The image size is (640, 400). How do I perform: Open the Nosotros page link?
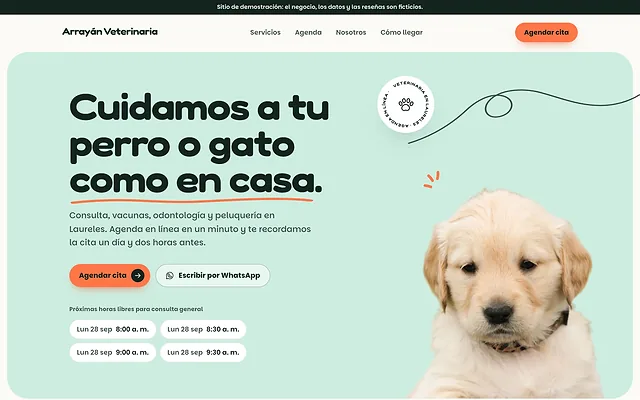point(351,32)
